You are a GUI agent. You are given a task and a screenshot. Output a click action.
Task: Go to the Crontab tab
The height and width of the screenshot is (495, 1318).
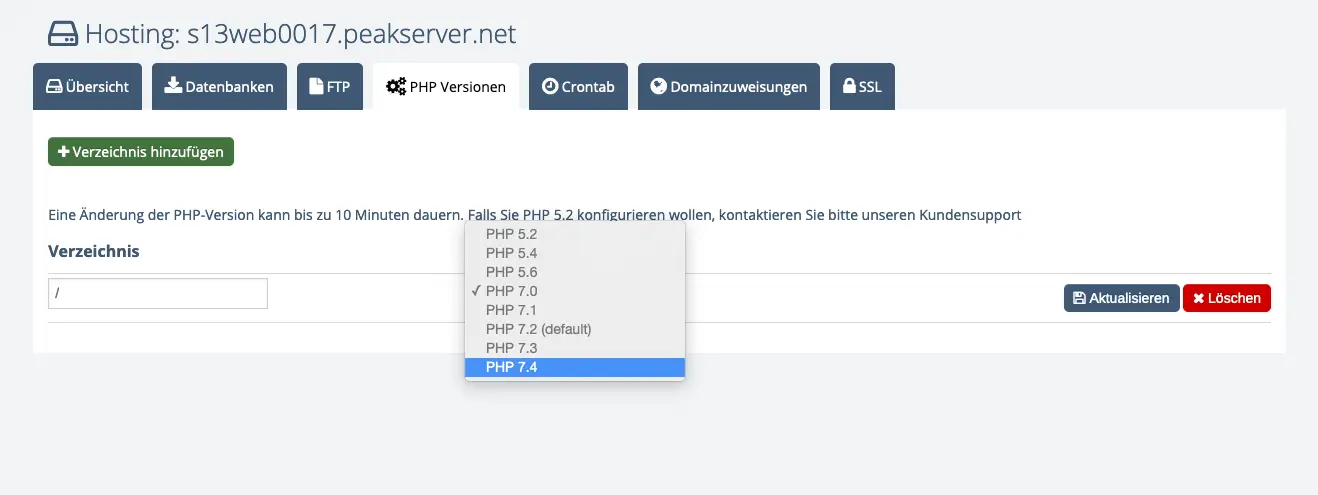(x=578, y=87)
